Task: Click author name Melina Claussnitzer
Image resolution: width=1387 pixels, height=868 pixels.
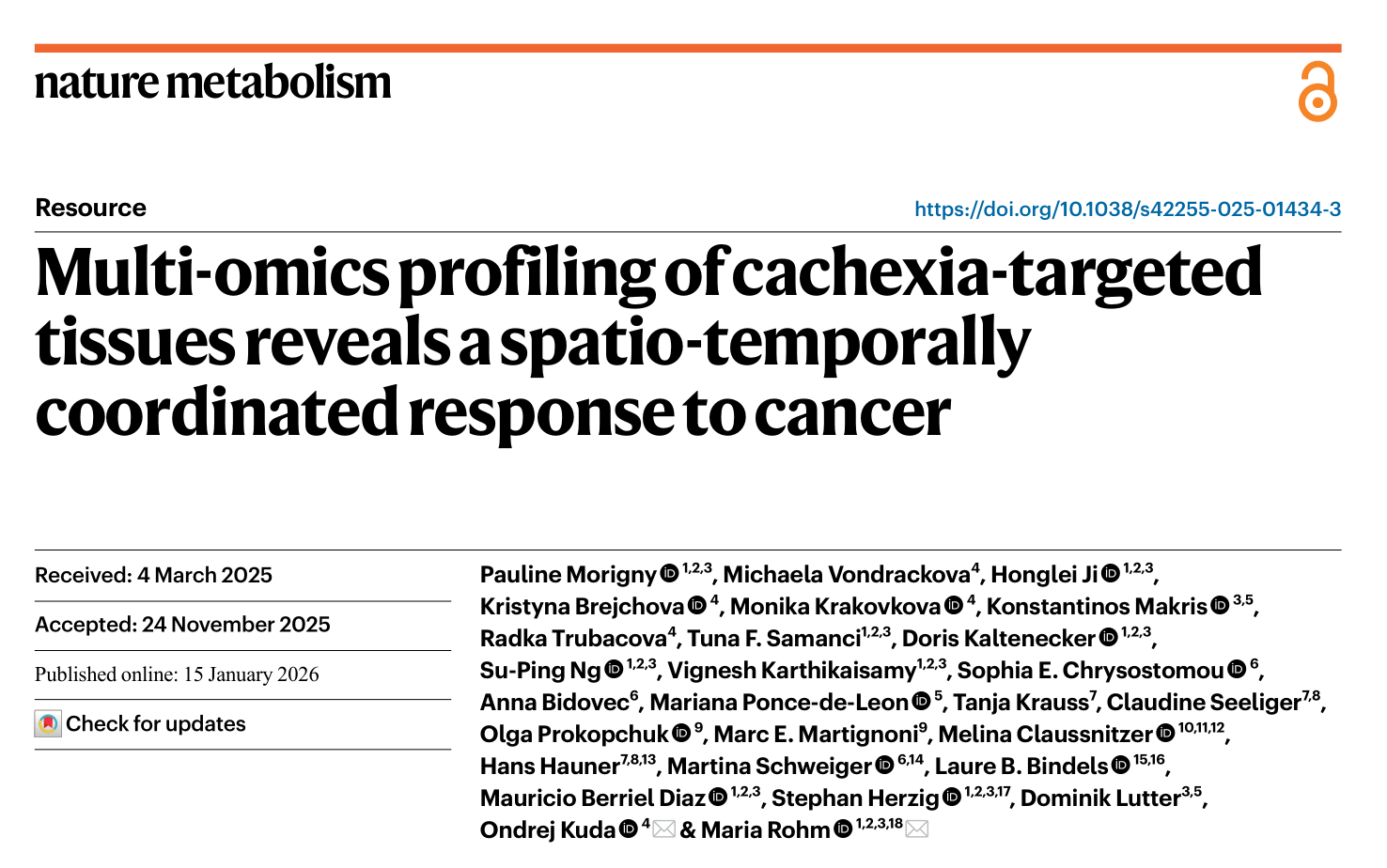Action: 1045,734
